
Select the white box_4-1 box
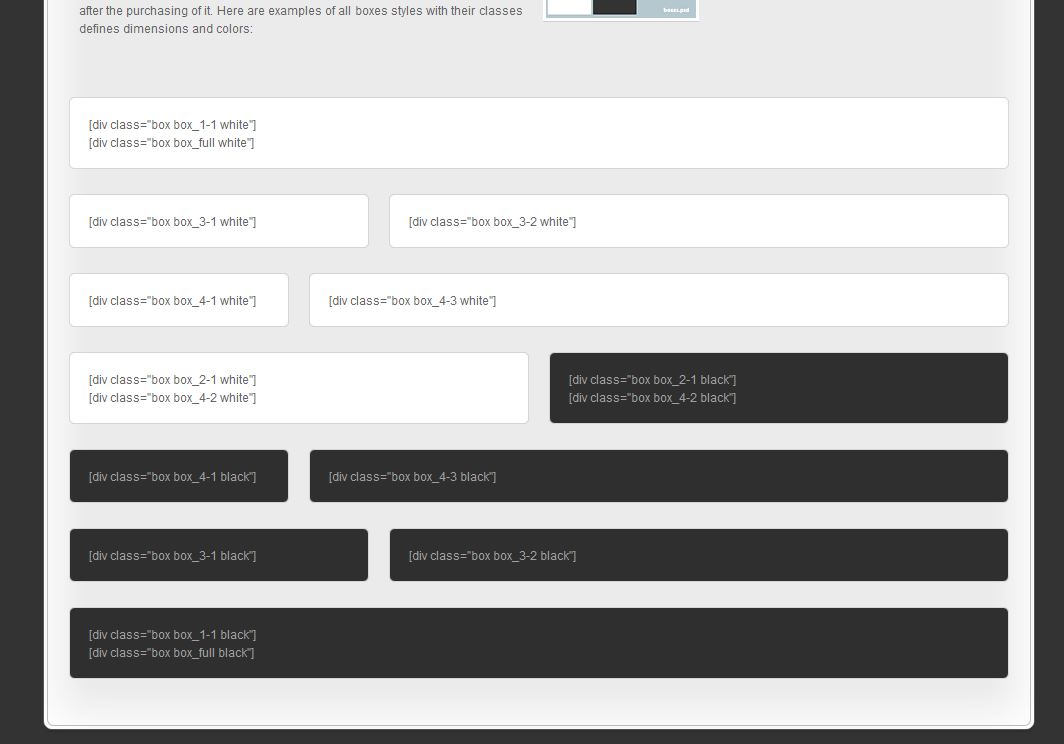[x=178, y=300]
